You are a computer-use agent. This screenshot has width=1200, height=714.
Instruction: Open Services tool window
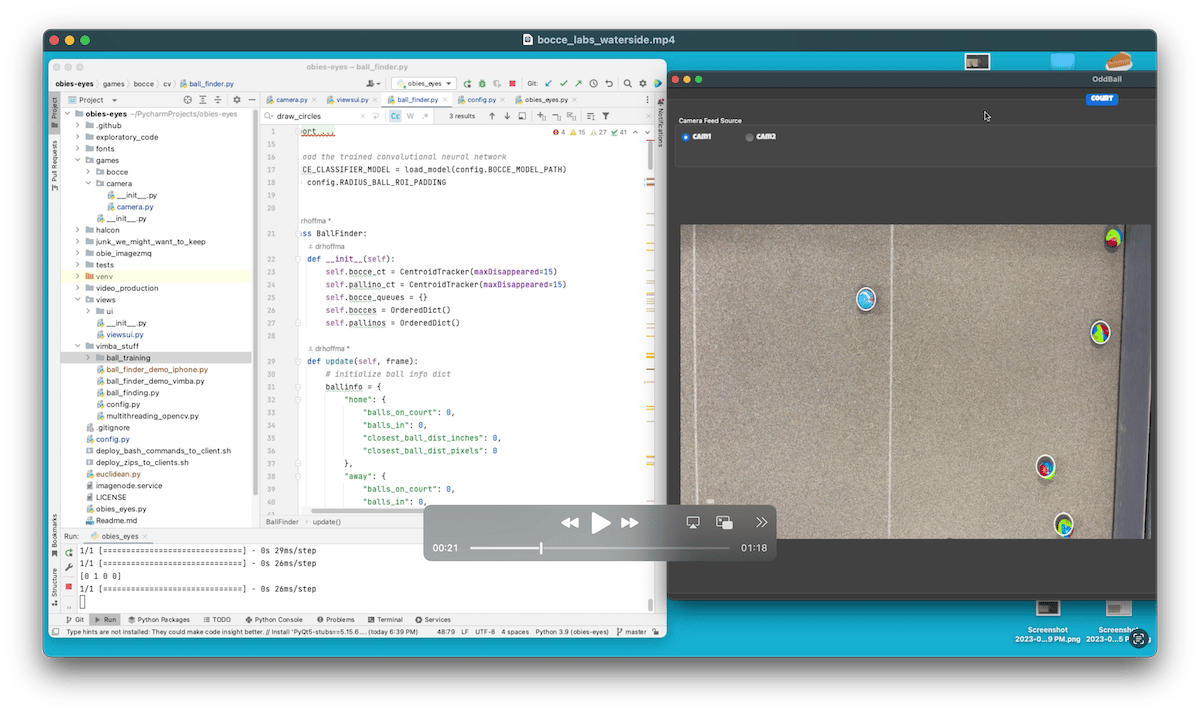click(433, 620)
